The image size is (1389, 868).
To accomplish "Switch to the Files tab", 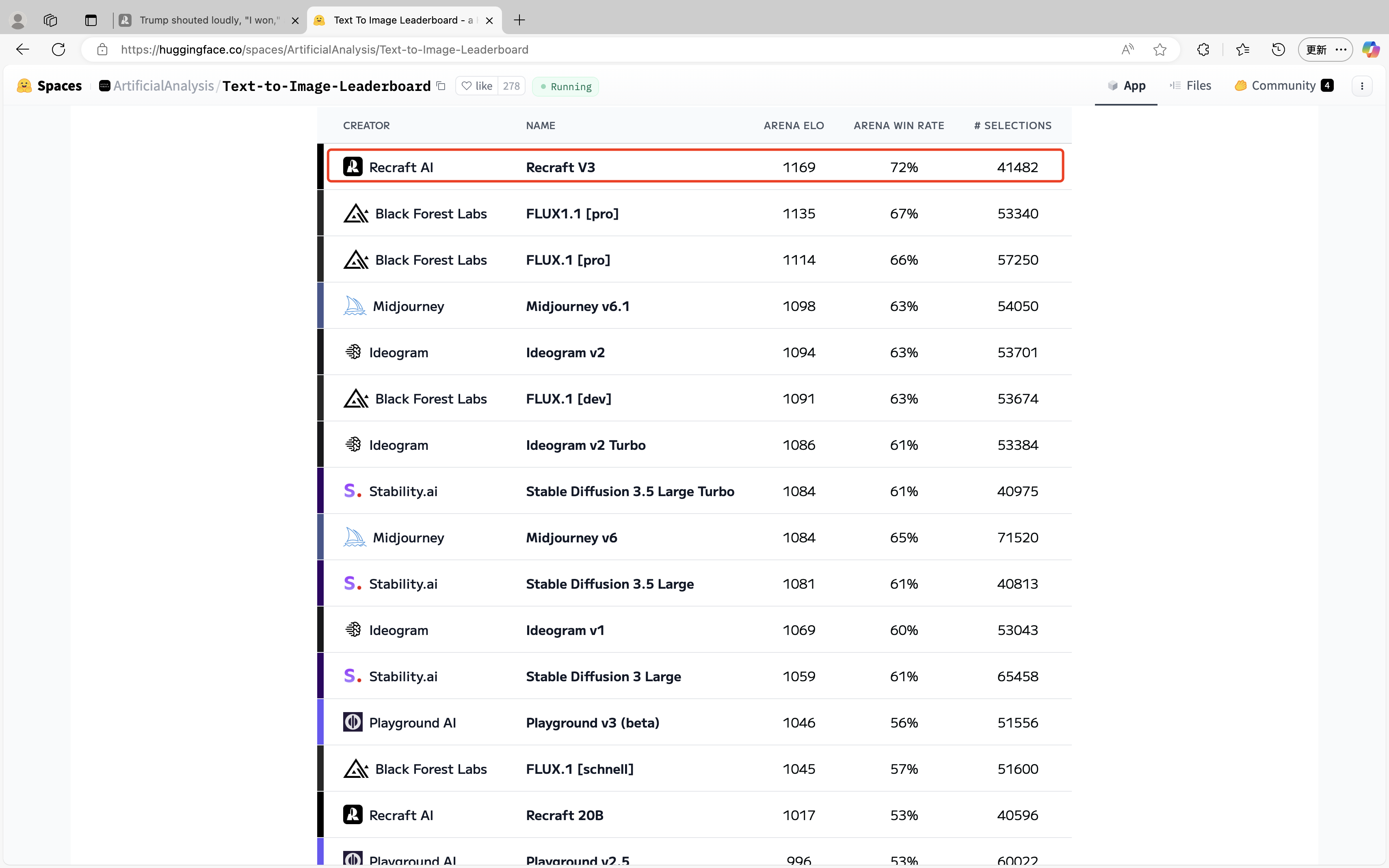I will click(1190, 86).
